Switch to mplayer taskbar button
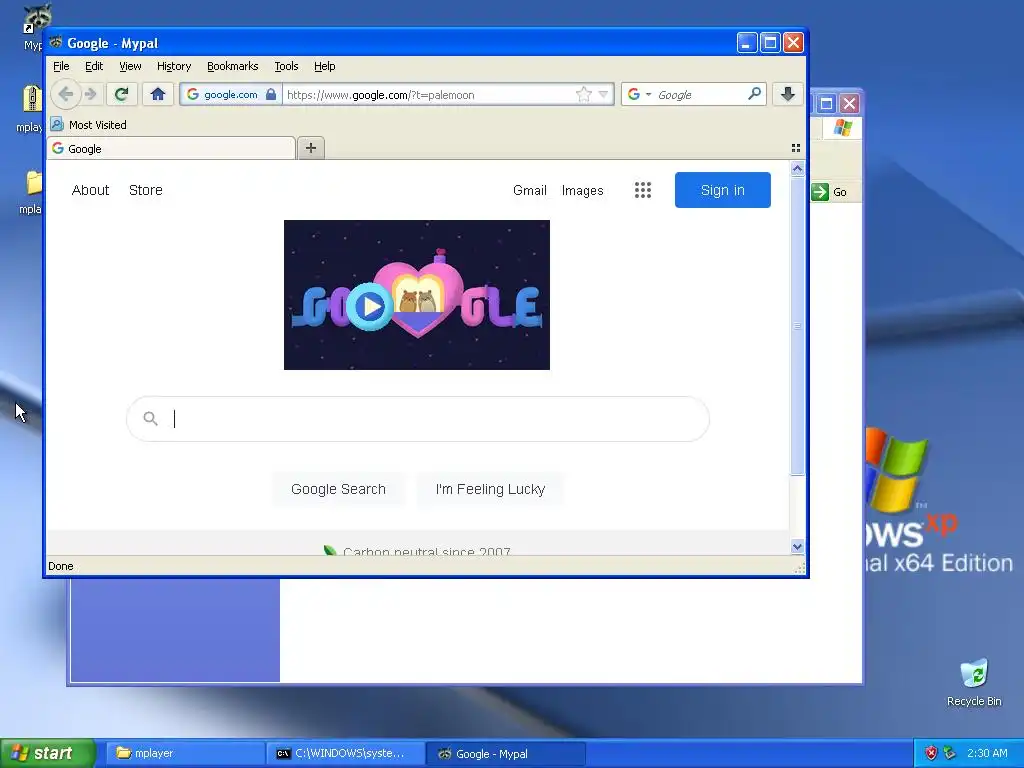1024x768 pixels. click(185, 753)
